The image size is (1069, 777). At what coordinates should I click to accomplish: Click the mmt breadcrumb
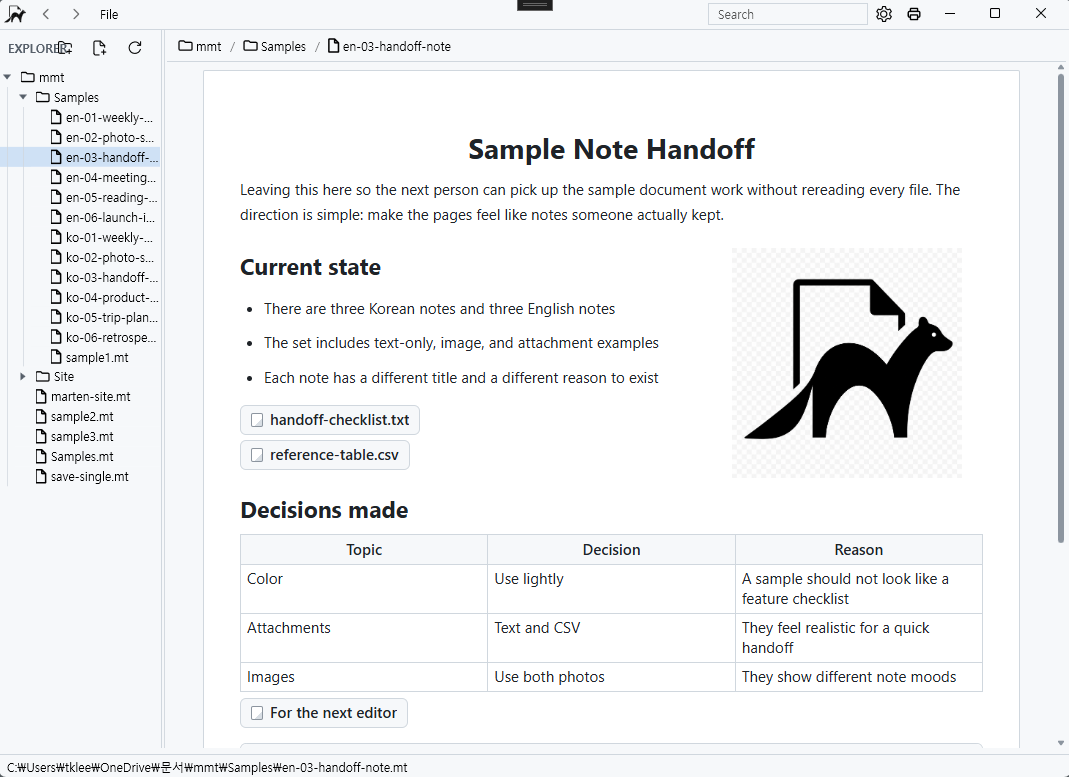200,46
